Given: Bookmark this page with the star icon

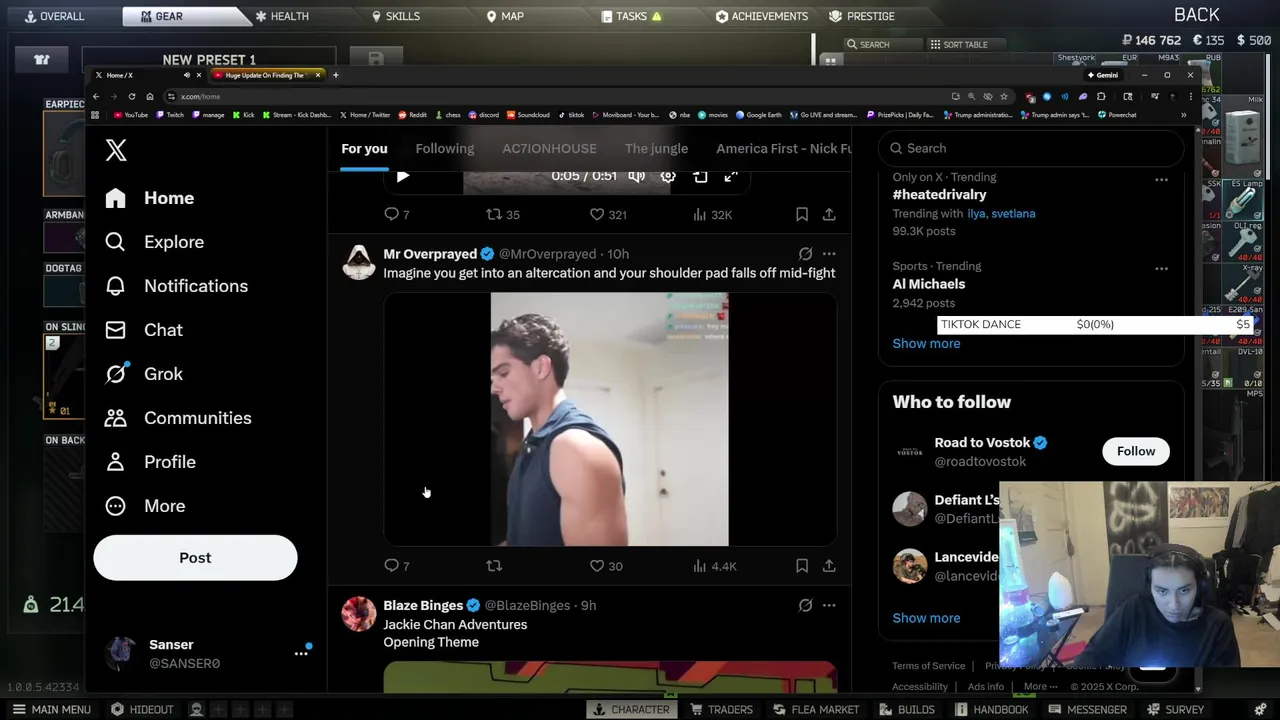Looking at the screenshot, I should 1003,96.
